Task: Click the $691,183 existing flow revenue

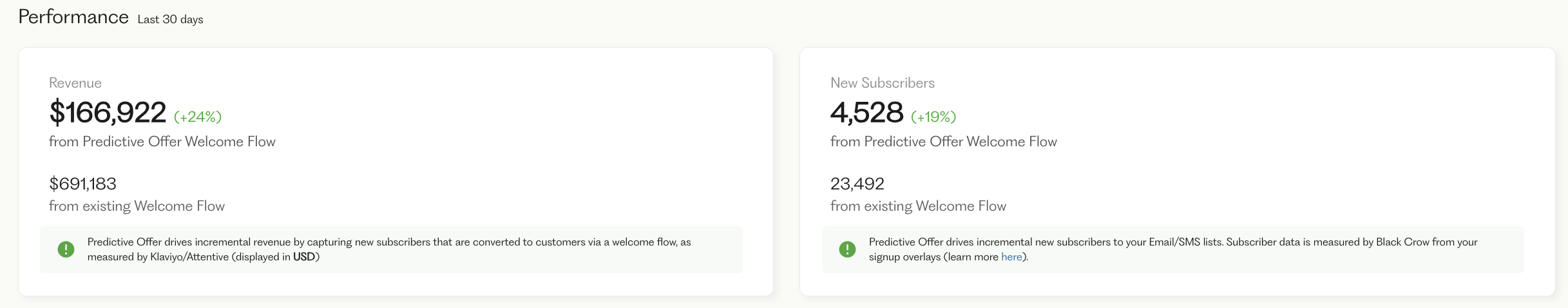Action: [x=82, y=184]
